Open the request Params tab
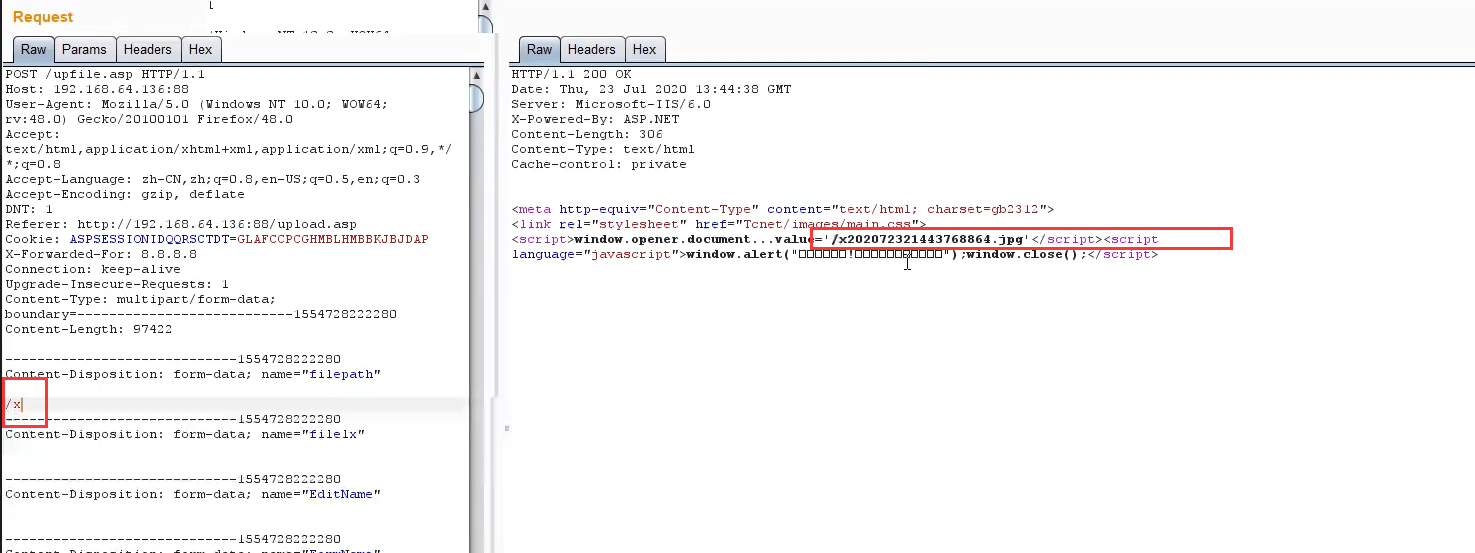Screen dimensions: 1475x553 (84, 50)
